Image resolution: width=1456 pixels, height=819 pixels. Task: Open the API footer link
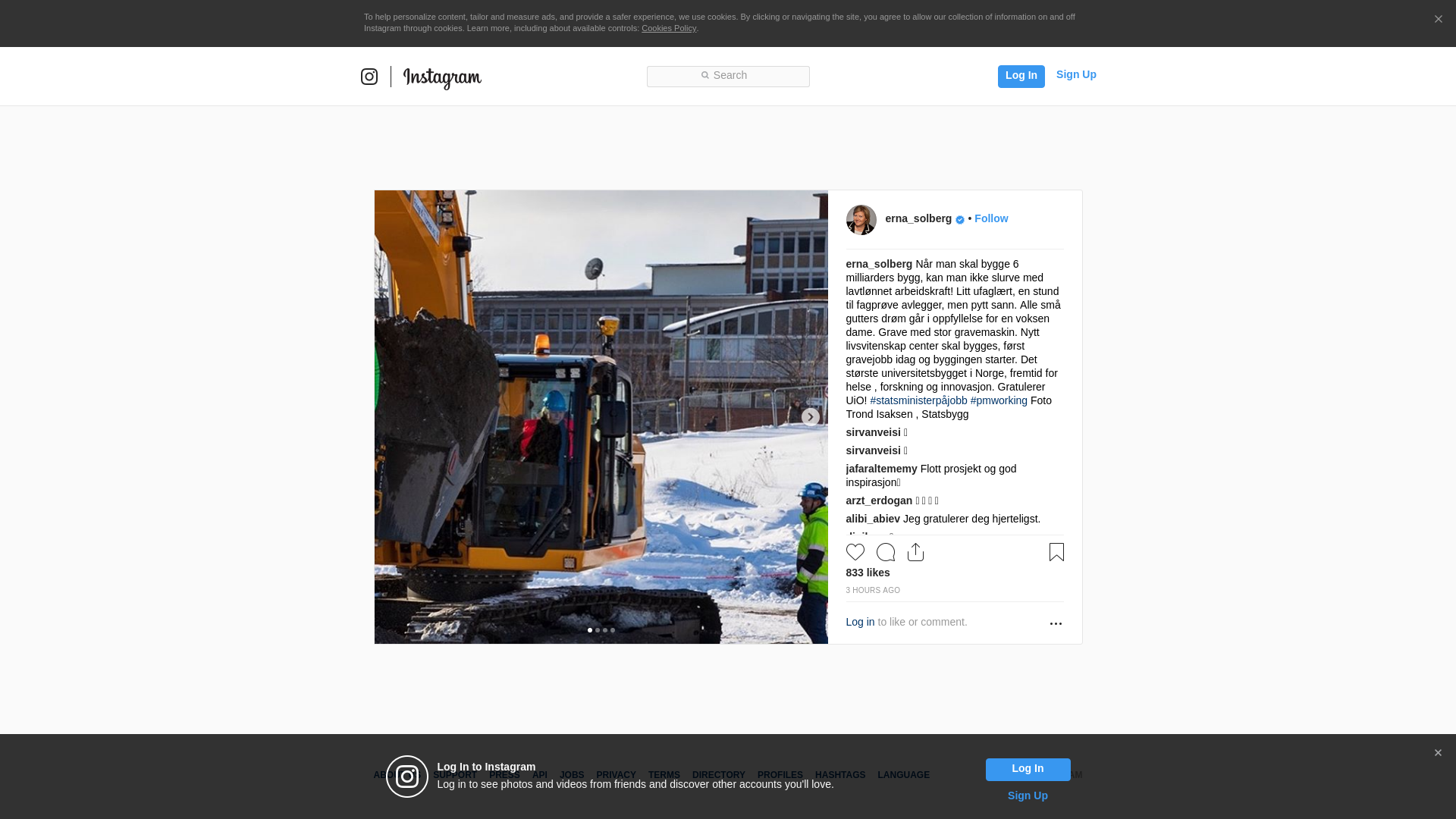click(540, 775)
